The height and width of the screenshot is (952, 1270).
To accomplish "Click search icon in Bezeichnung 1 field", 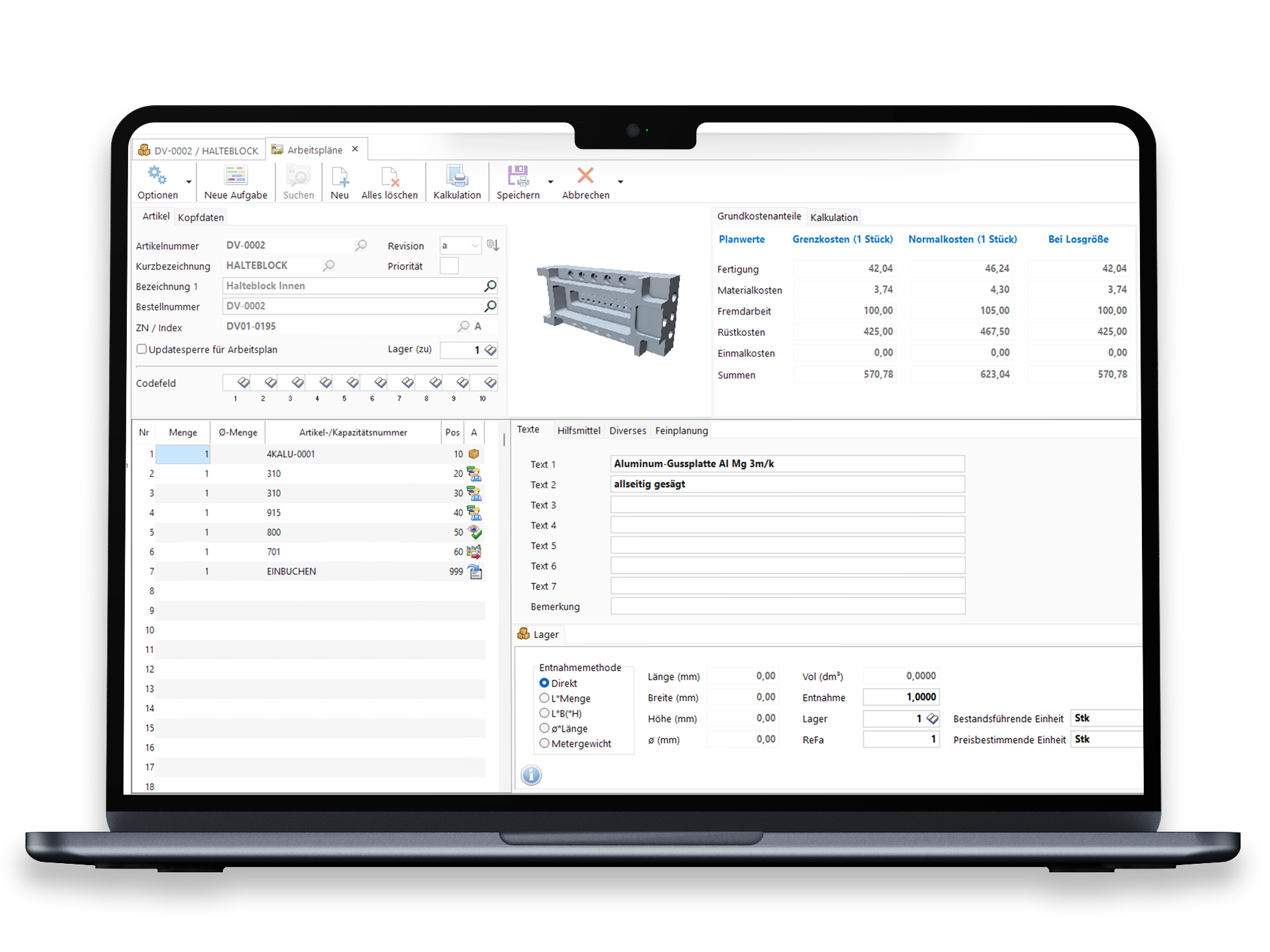I will pyautogui.click(x=490, y=286).
